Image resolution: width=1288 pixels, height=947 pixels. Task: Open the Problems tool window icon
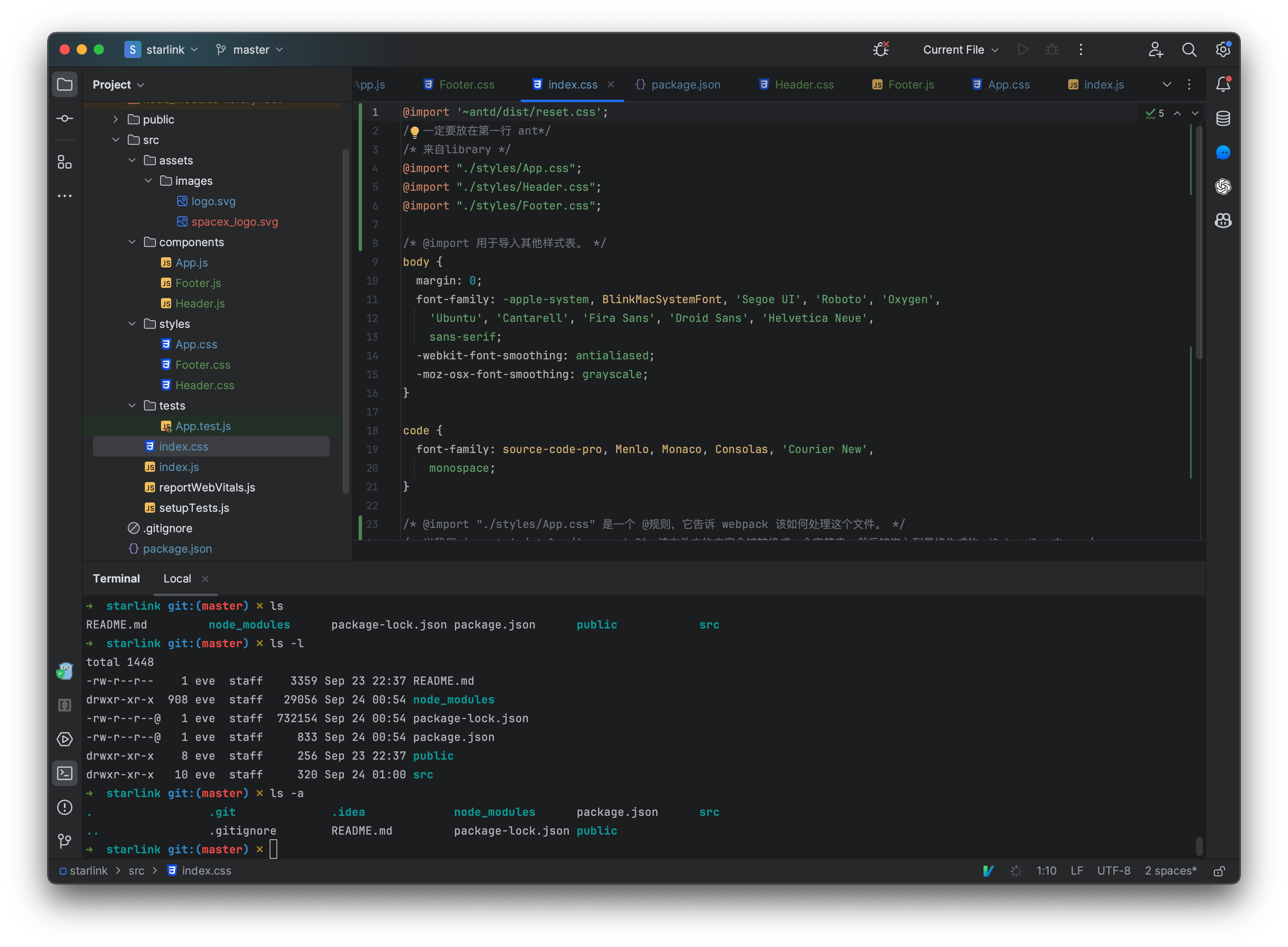click(x=64, y=807)
